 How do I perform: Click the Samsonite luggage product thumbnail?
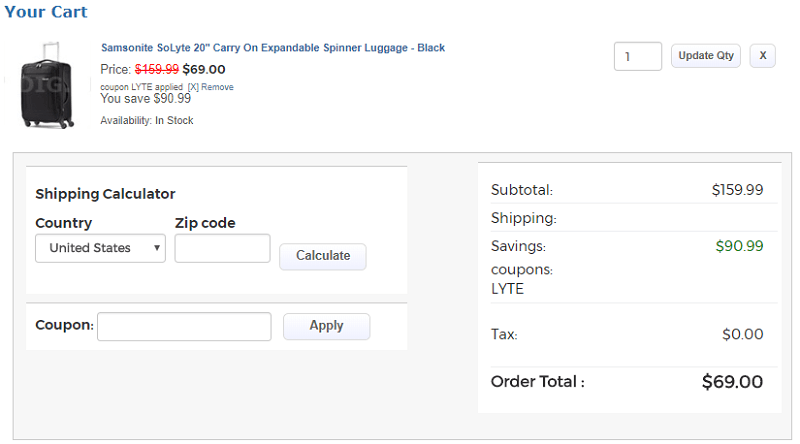pyautogui.click(x=47, y=85)
